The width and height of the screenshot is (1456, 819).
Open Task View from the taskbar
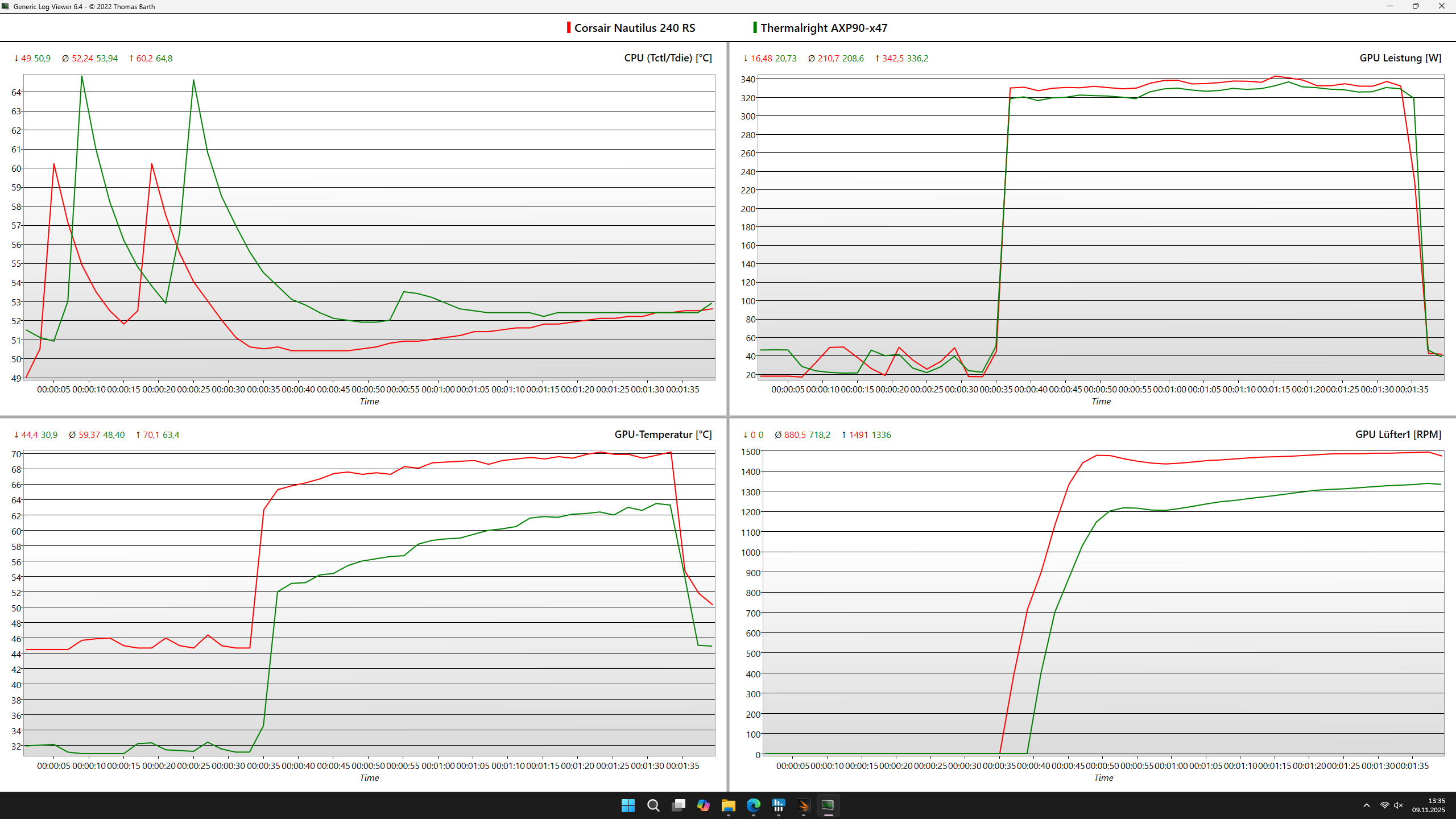click(678, 805)
